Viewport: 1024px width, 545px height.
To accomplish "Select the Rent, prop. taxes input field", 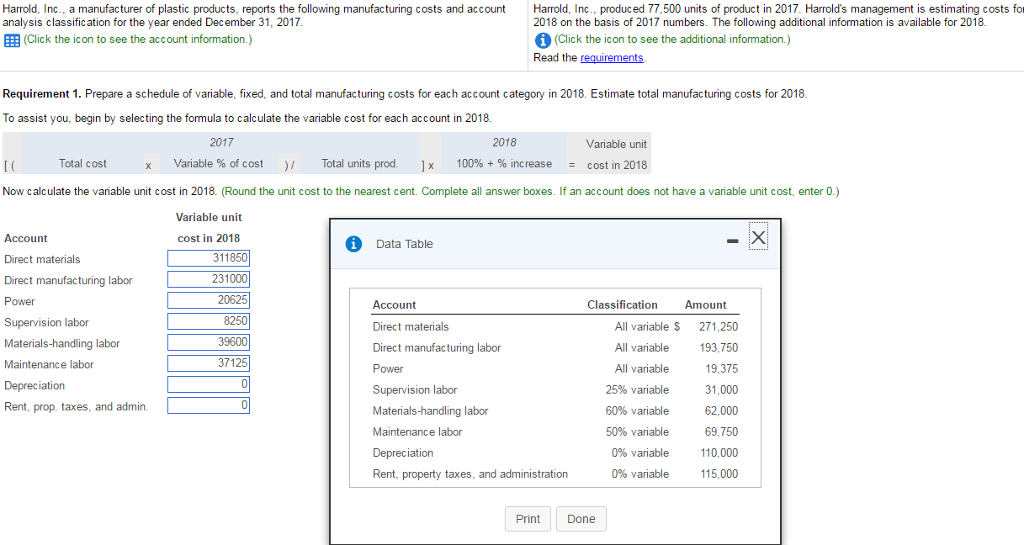I will pyautogui.click(x=208, y=405).
